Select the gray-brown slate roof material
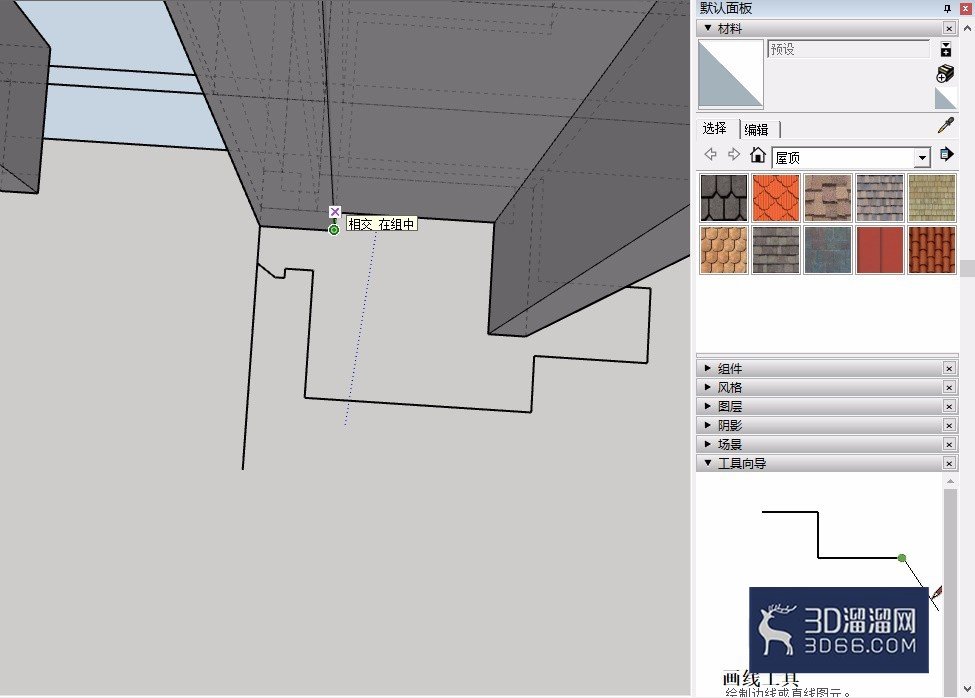 pyautogui.click(x=775, y=250)
